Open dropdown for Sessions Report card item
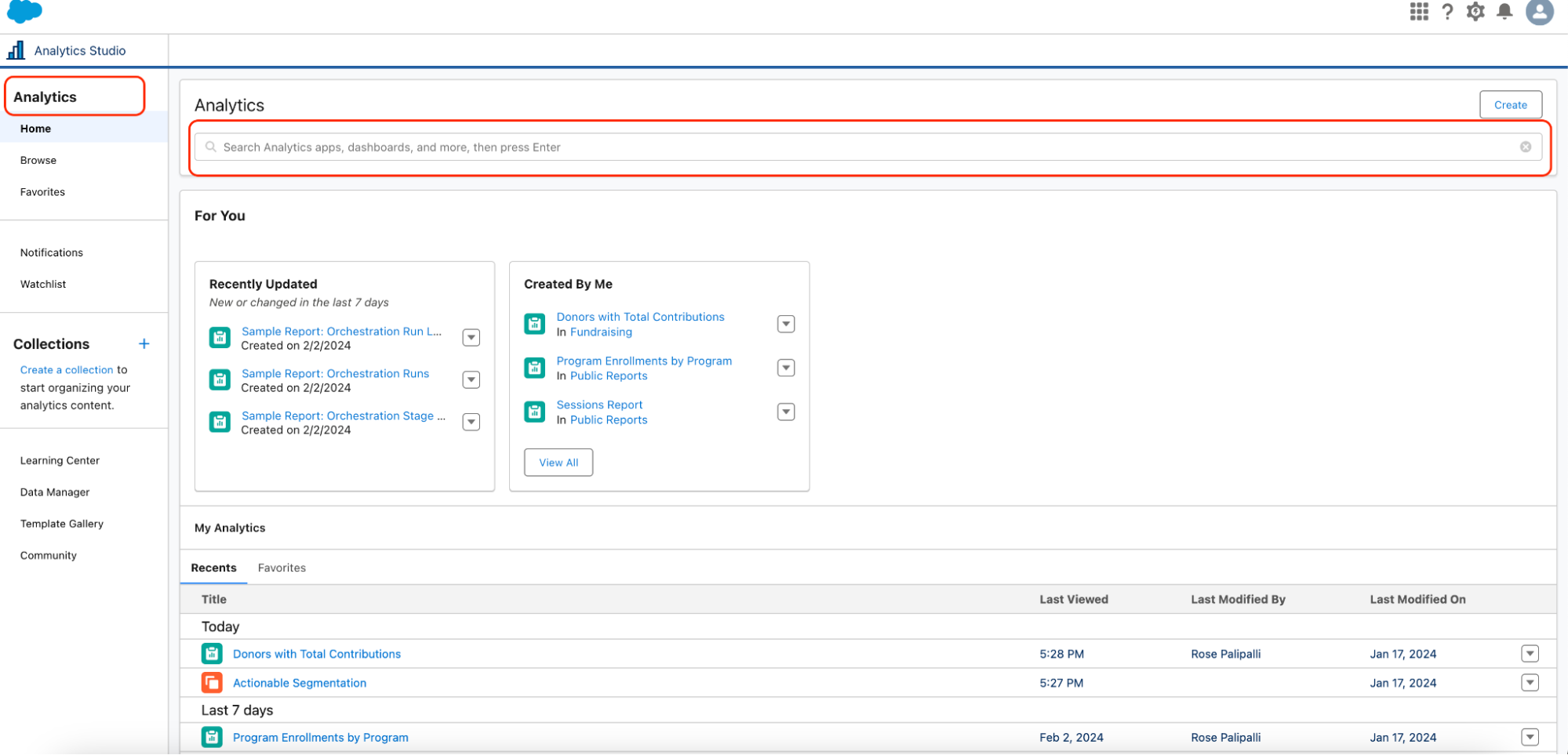The image size is (1568, 755). tap(785, 412)
